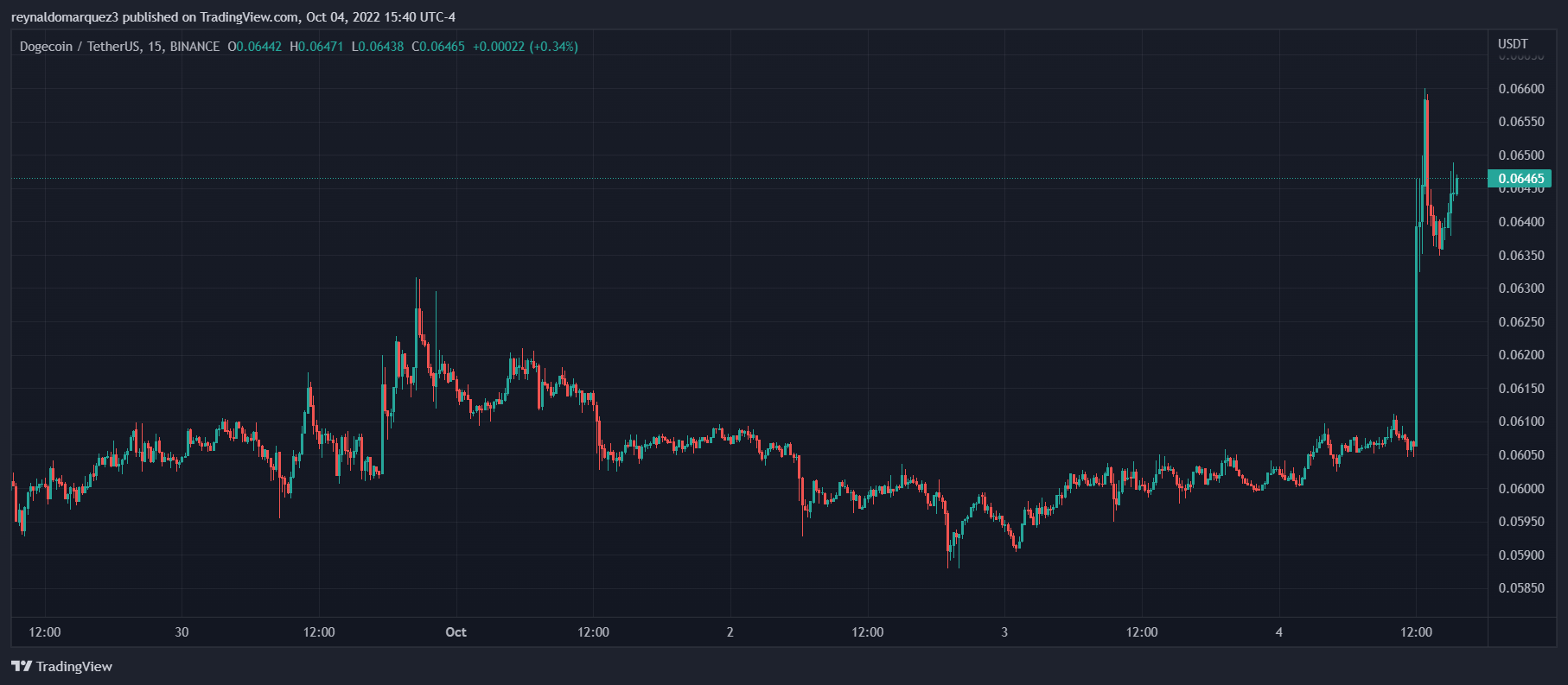
Task: Open the USDT currency selector
Action: click(1513, 43)
